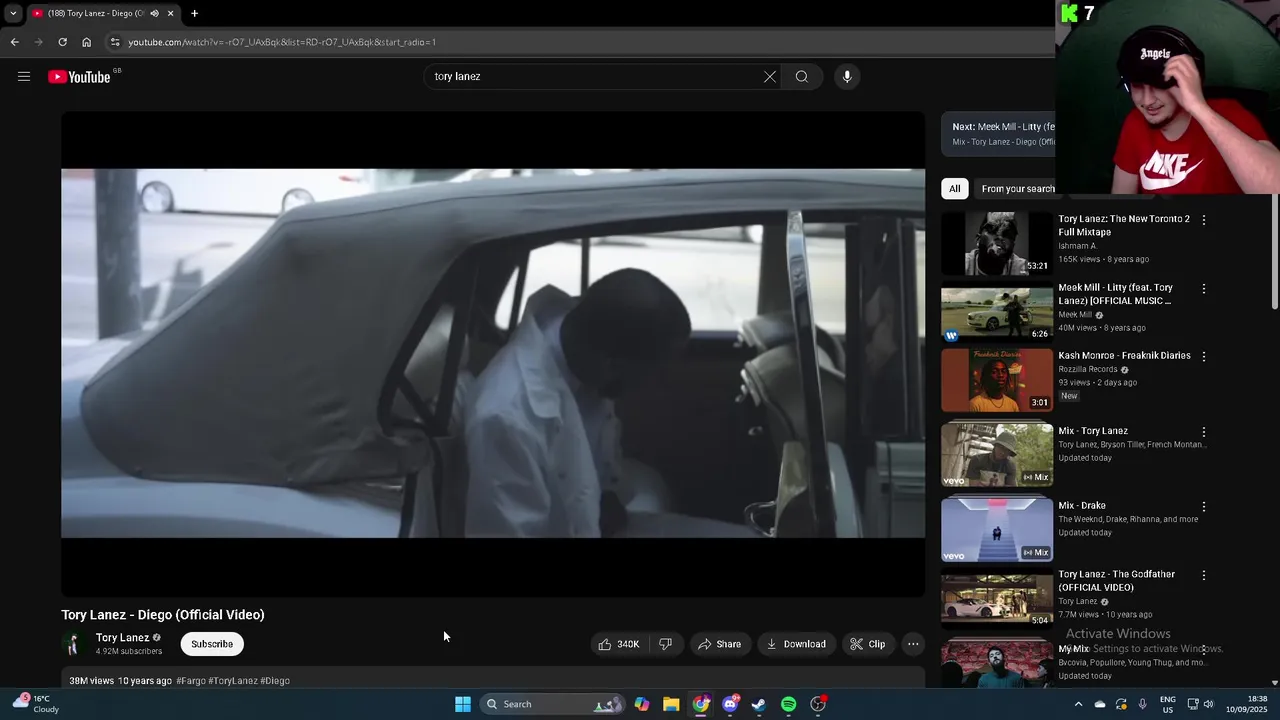This screenshot has width=1280, height=720.
Task: Open site information icon in address bar
Action: [x=115, y=42]
